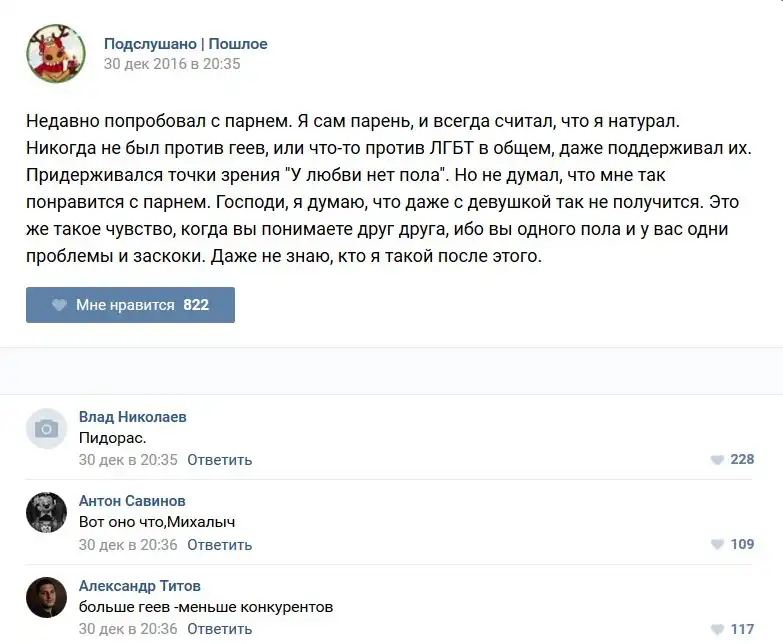The width and height of the screenshot is (783, 644).
Task: Click the Подслушано community avatar
Action: [x=55, y=54]
